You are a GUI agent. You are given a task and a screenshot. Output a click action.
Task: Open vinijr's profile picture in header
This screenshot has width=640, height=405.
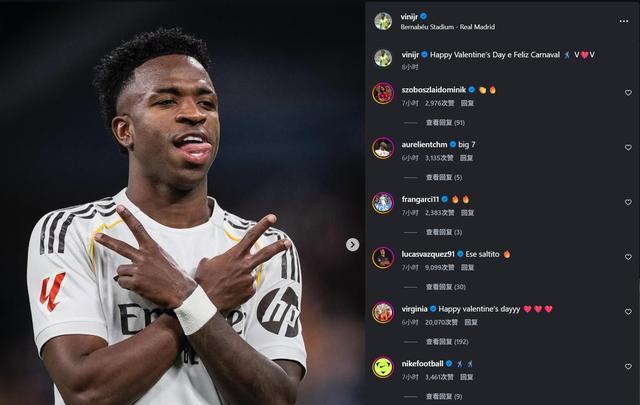(x=383, y=21)
